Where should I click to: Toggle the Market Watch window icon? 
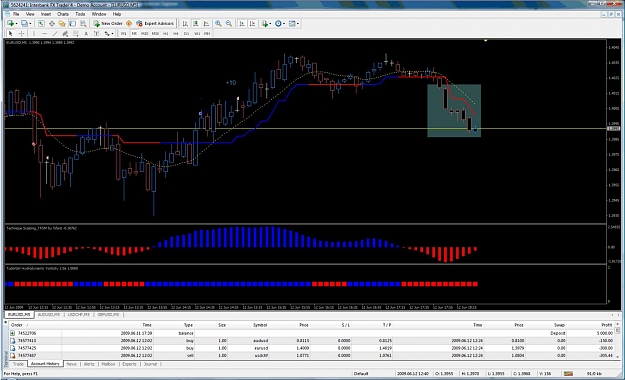(41, 24)
